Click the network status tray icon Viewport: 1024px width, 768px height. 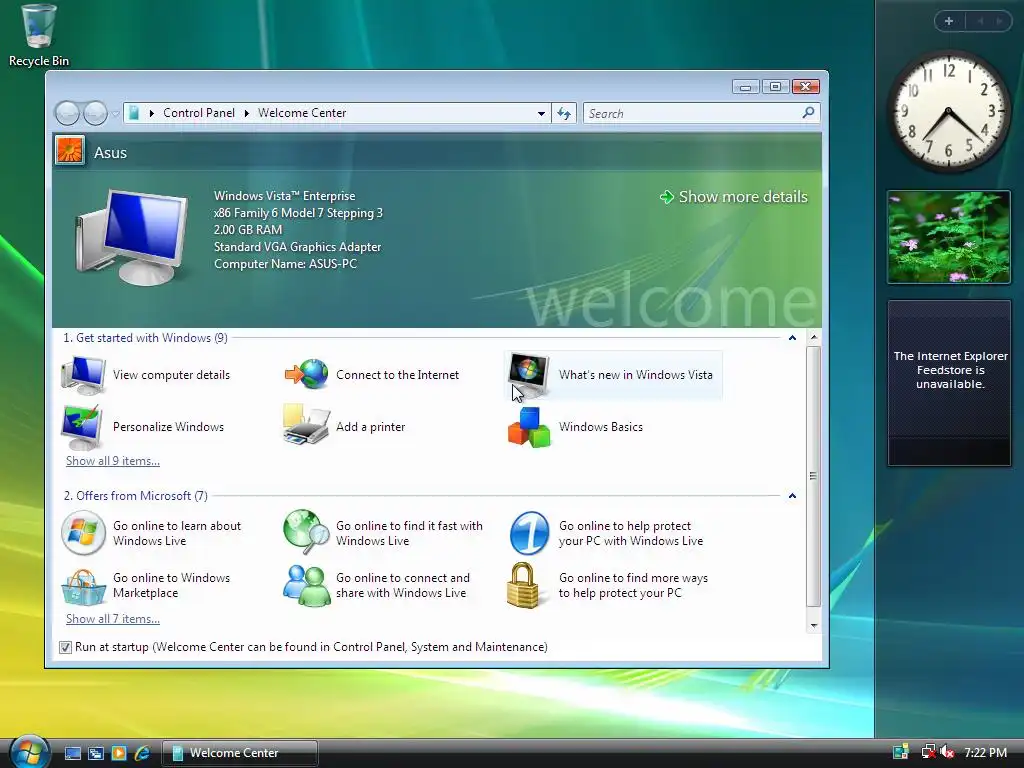pos(928,752)
